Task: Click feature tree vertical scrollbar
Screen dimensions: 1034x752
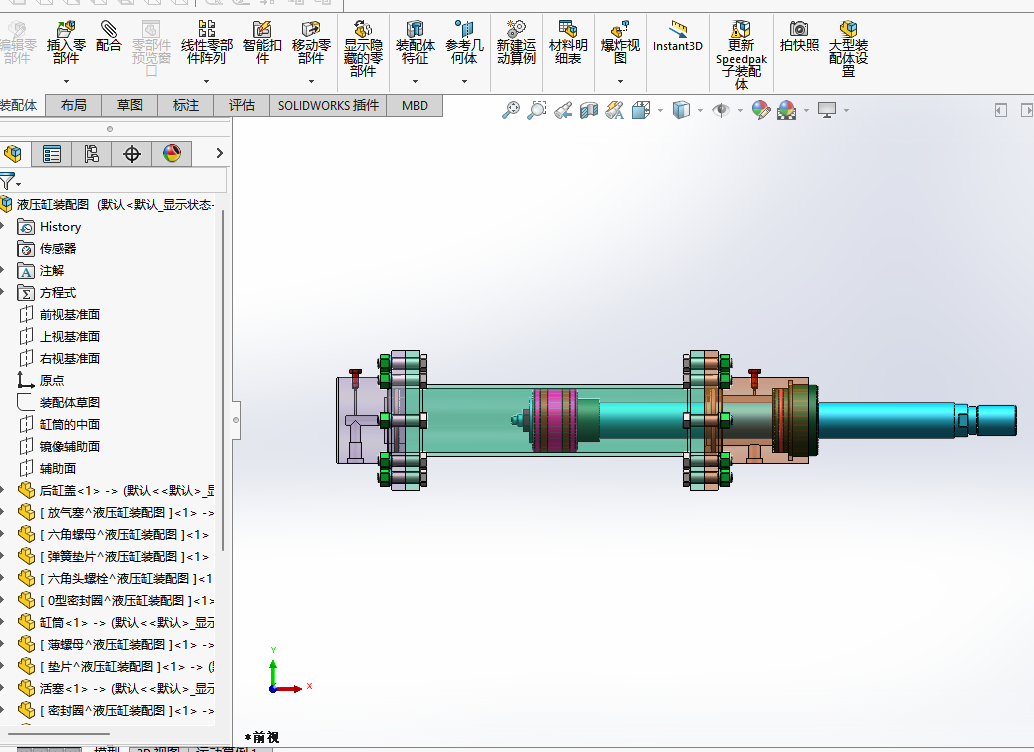Action: 223,379
